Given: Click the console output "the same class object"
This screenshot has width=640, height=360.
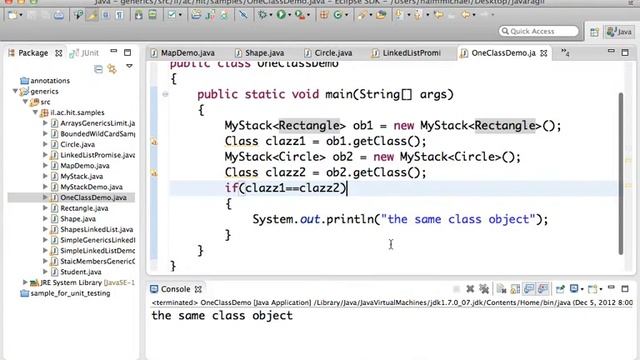Looking at the screenshot, I should tap(222, 316).
